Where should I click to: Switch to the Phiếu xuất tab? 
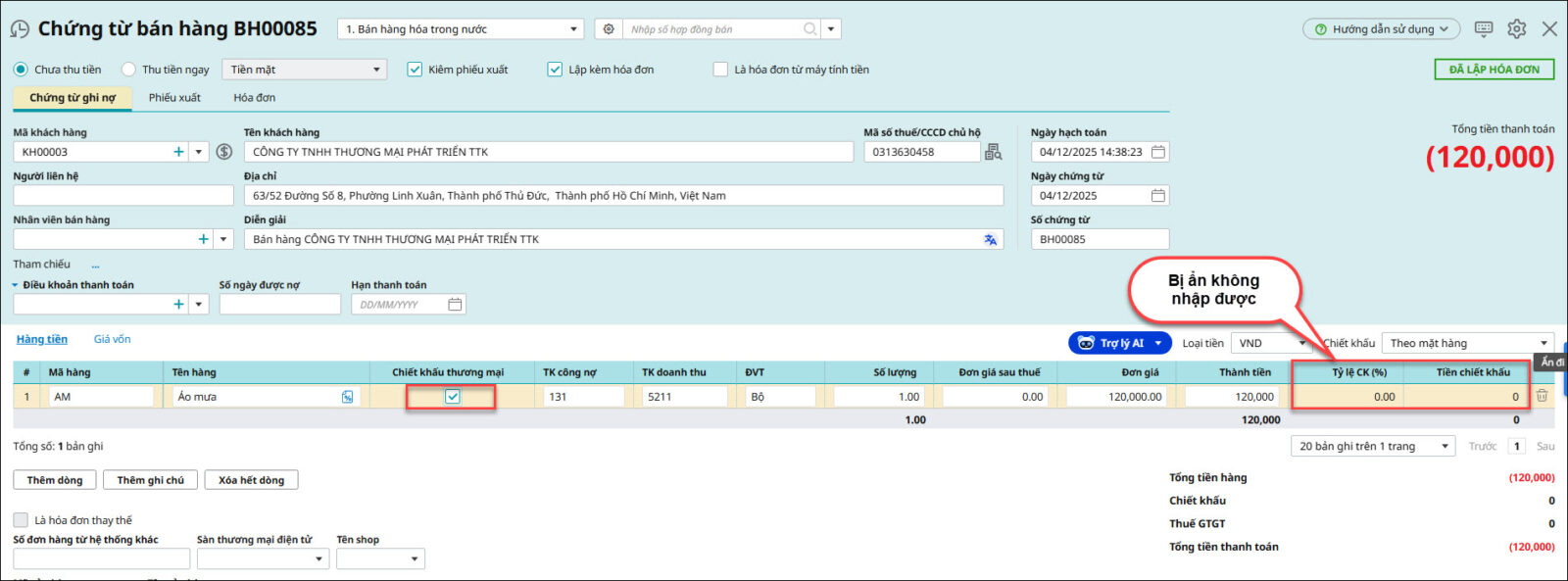point(174,98)
